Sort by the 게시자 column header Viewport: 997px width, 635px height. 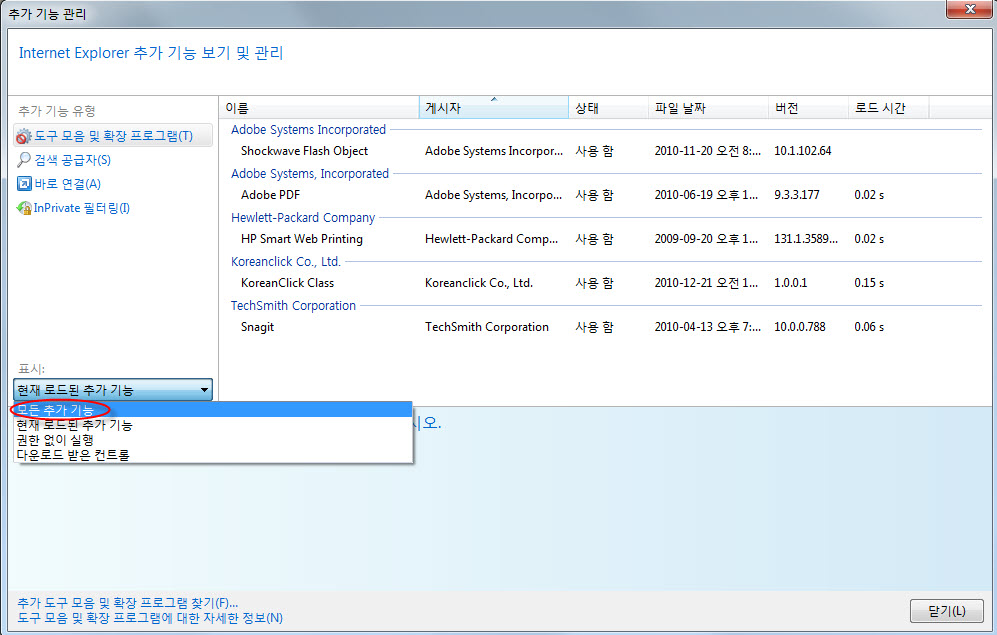(493, 108)
